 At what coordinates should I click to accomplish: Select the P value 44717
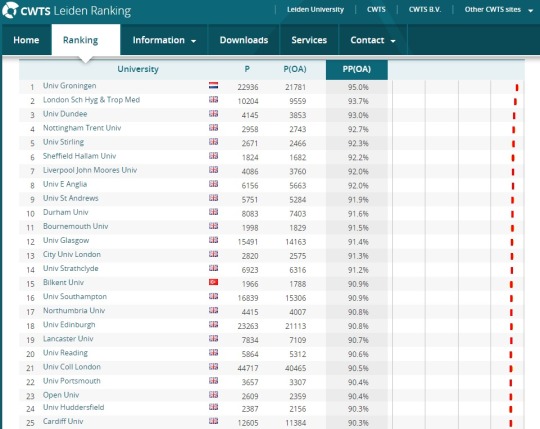[x=248, y=368]
